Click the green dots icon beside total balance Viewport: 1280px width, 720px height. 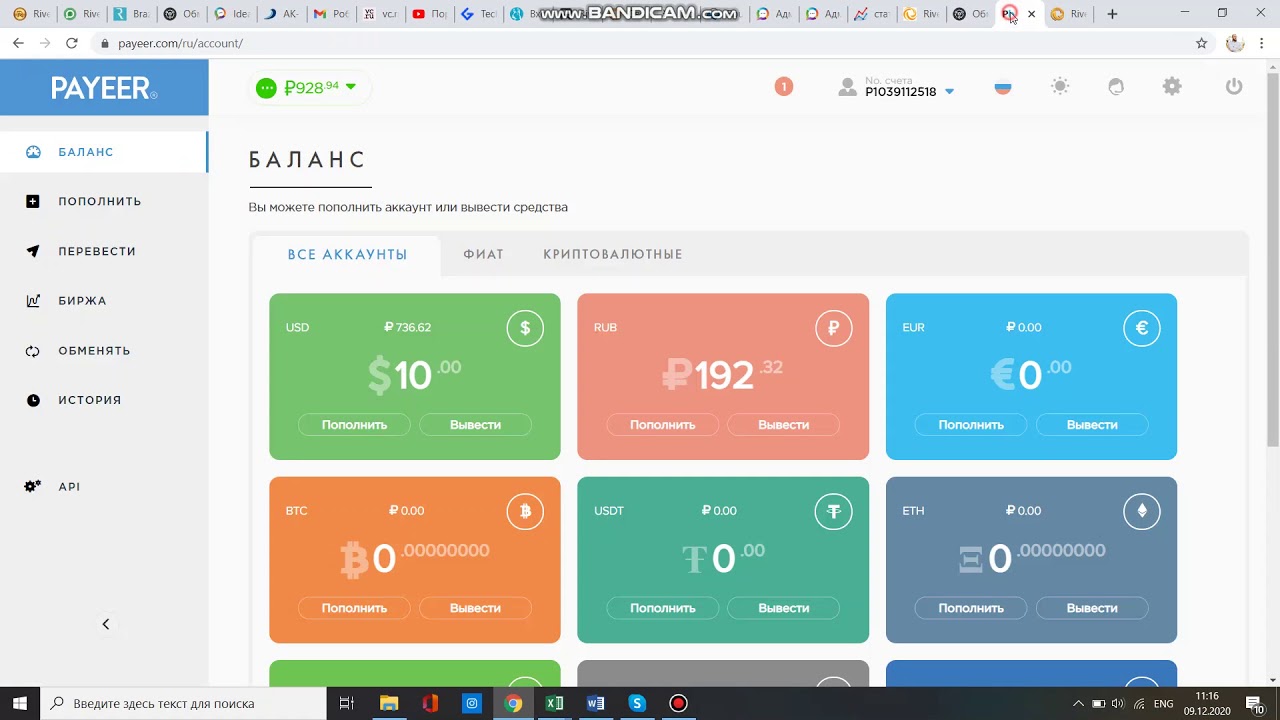point(266,88)
